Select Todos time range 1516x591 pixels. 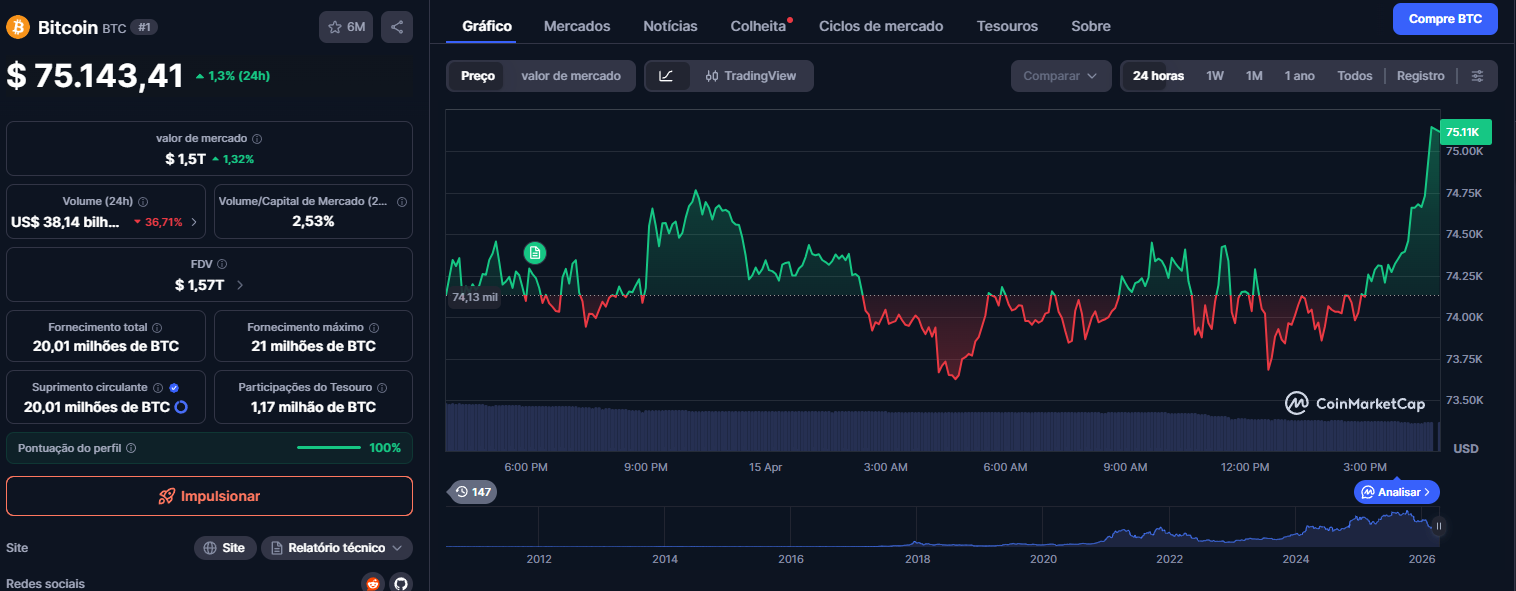point(1355,76)
